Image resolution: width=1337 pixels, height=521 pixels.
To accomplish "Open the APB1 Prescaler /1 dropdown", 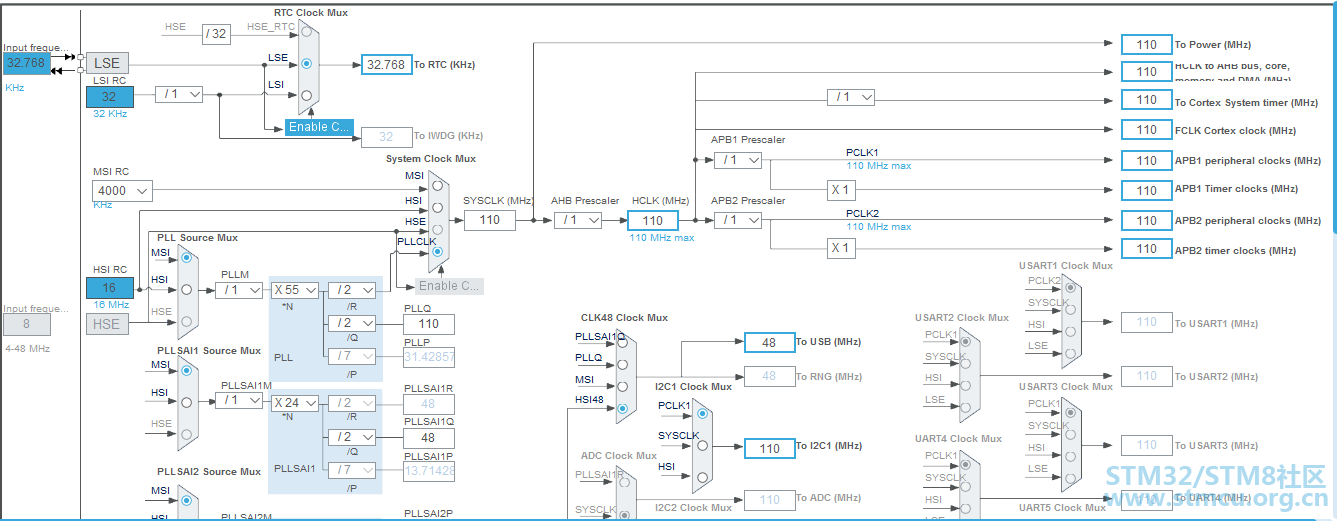I will (x=738, y=160).
